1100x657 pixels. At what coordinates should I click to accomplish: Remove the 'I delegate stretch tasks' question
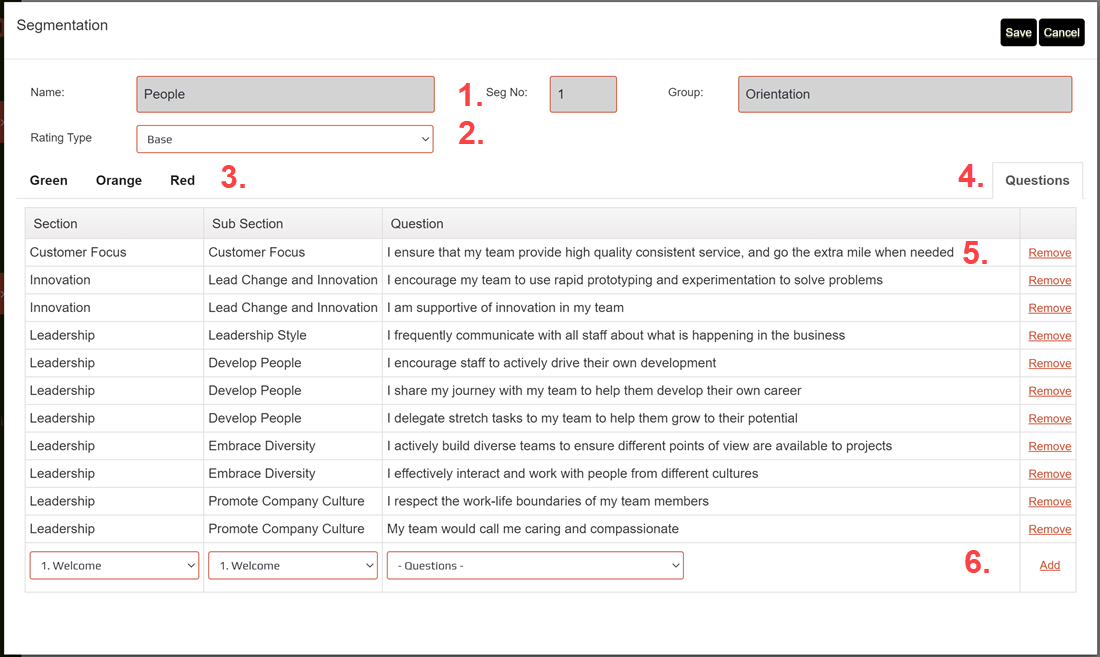tap(1049, 418)
